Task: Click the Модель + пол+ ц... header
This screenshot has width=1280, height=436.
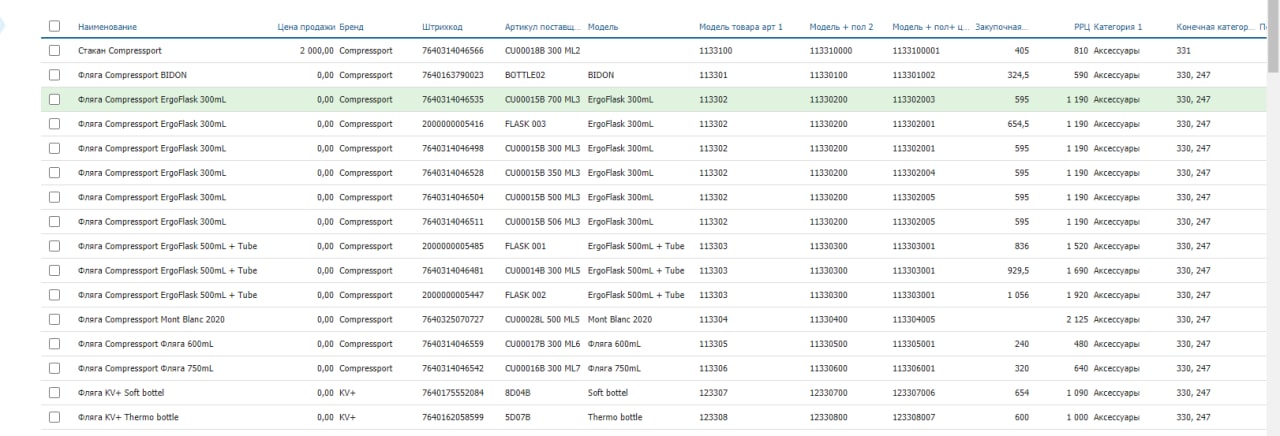Action: (930, 26)
